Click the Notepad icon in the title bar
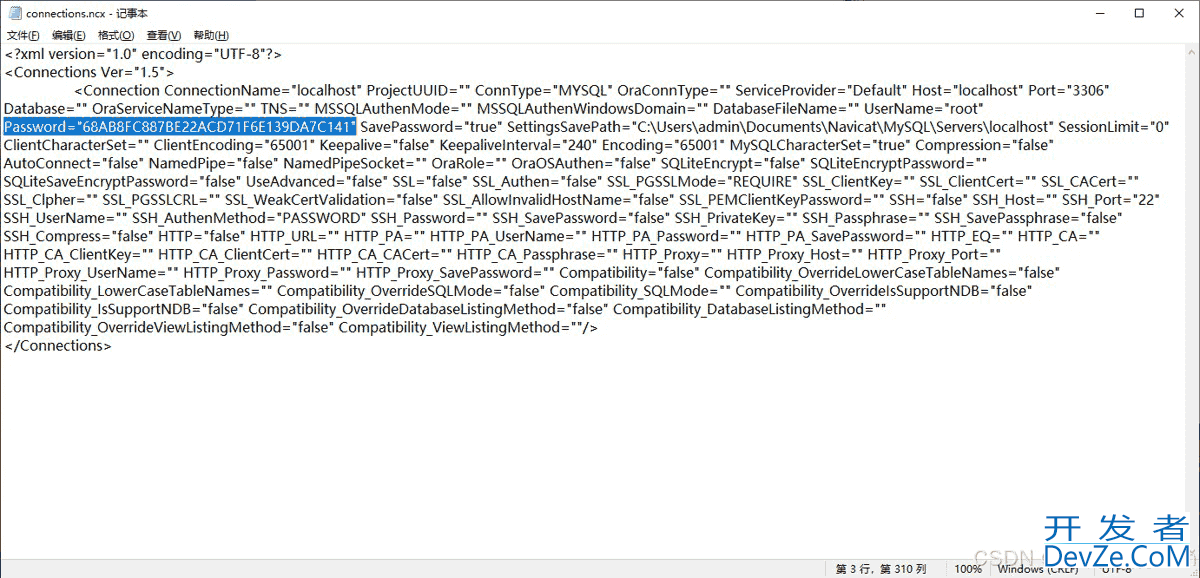The height and width of the screenshot is (578, 1200). click(13, 13)
